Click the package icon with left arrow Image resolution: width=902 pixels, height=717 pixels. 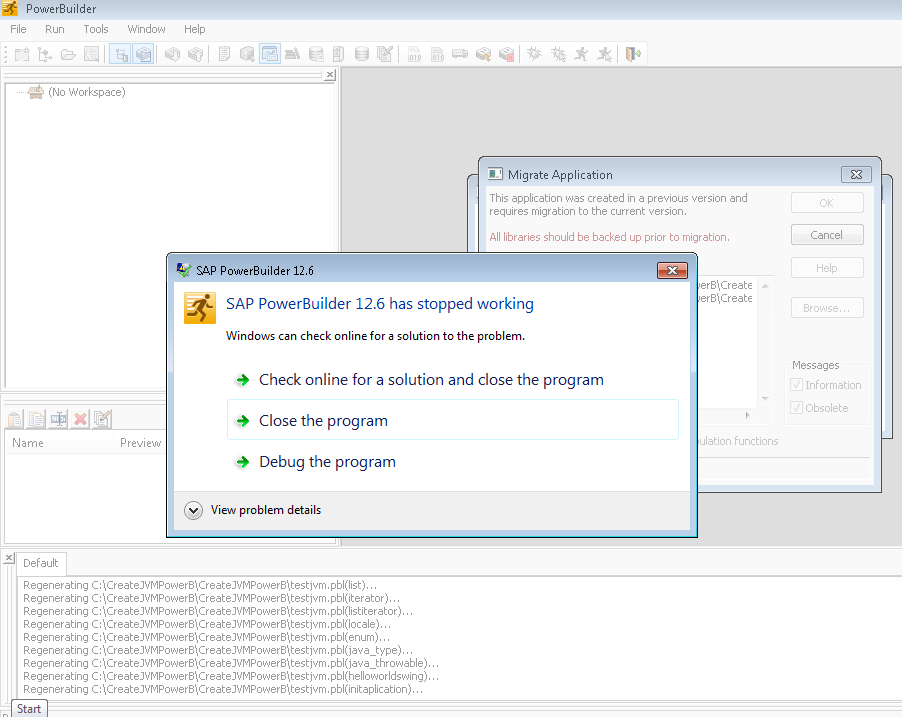point(172,54)
